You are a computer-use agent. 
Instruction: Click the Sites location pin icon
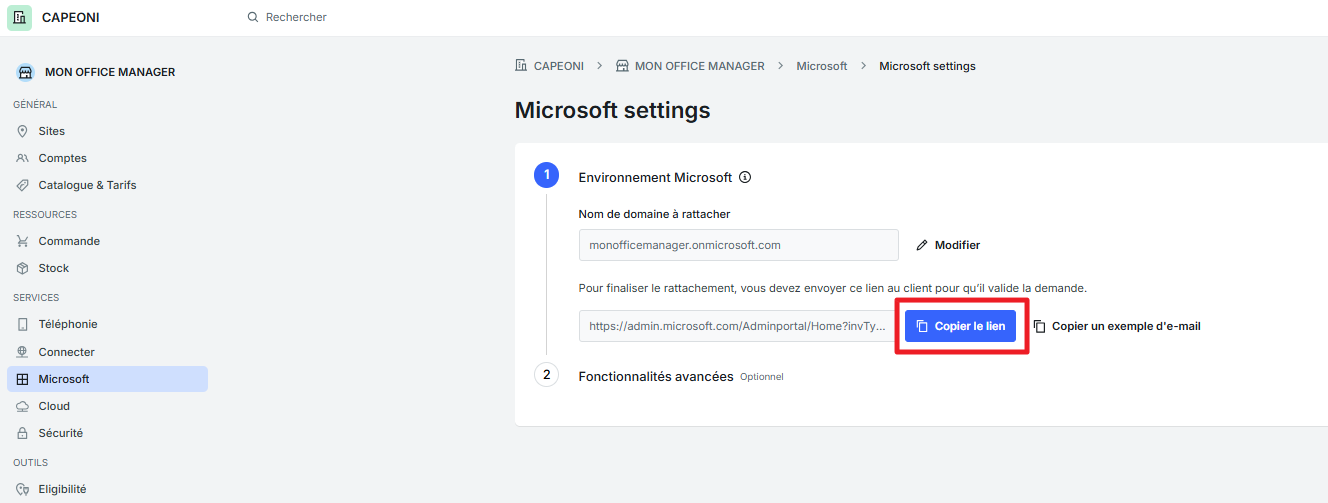(23, 131)
